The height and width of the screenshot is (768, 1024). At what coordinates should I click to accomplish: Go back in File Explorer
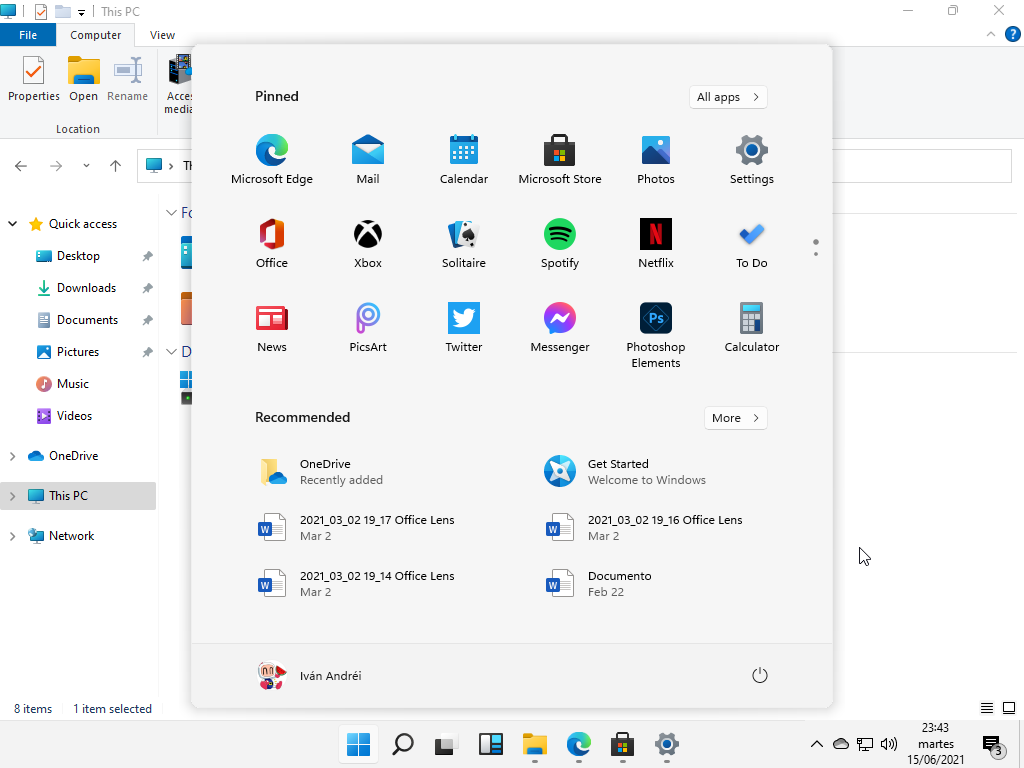[21, 166]
